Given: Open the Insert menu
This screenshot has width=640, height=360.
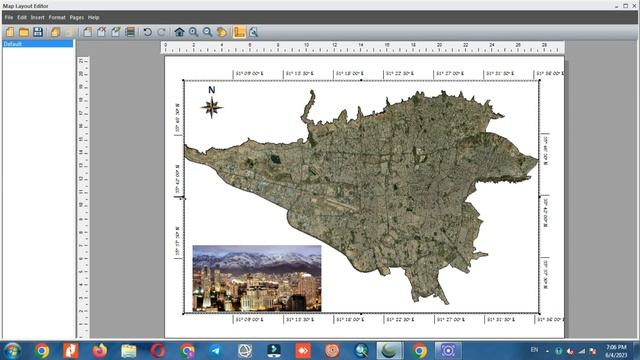Looking at the screenshot, I should coord(38,18).
